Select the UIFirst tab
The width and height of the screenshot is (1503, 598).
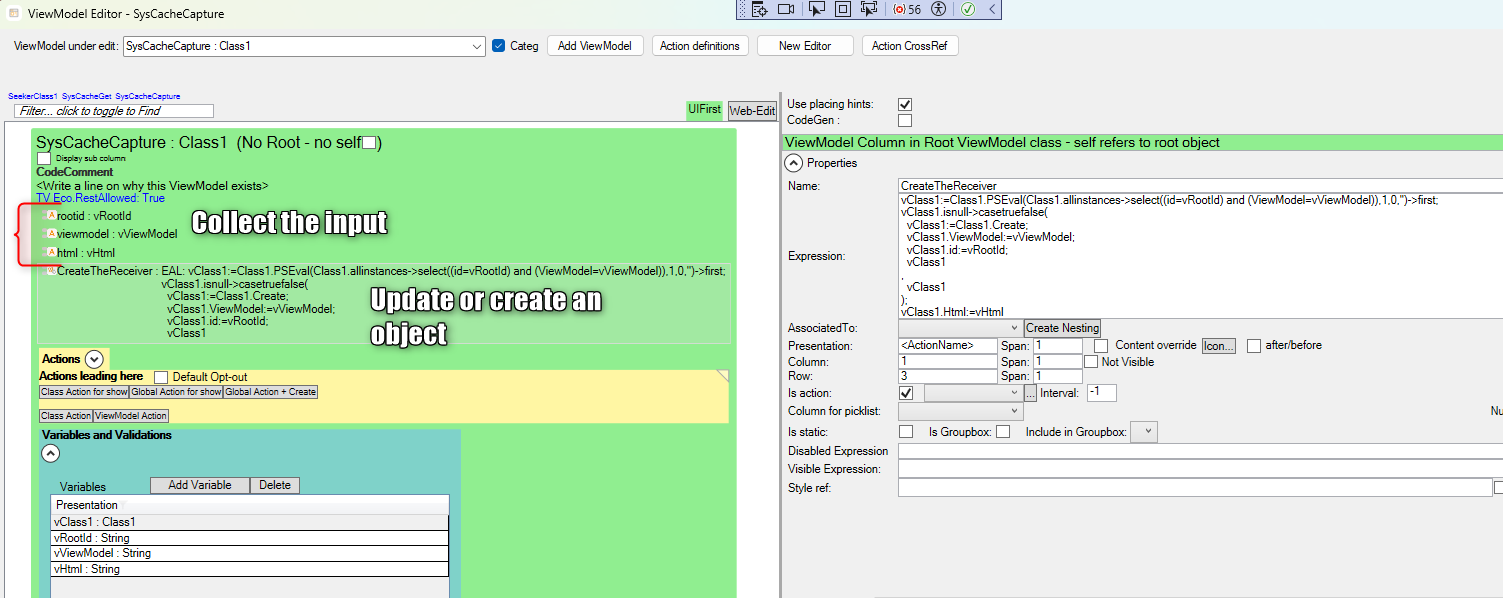704,110
